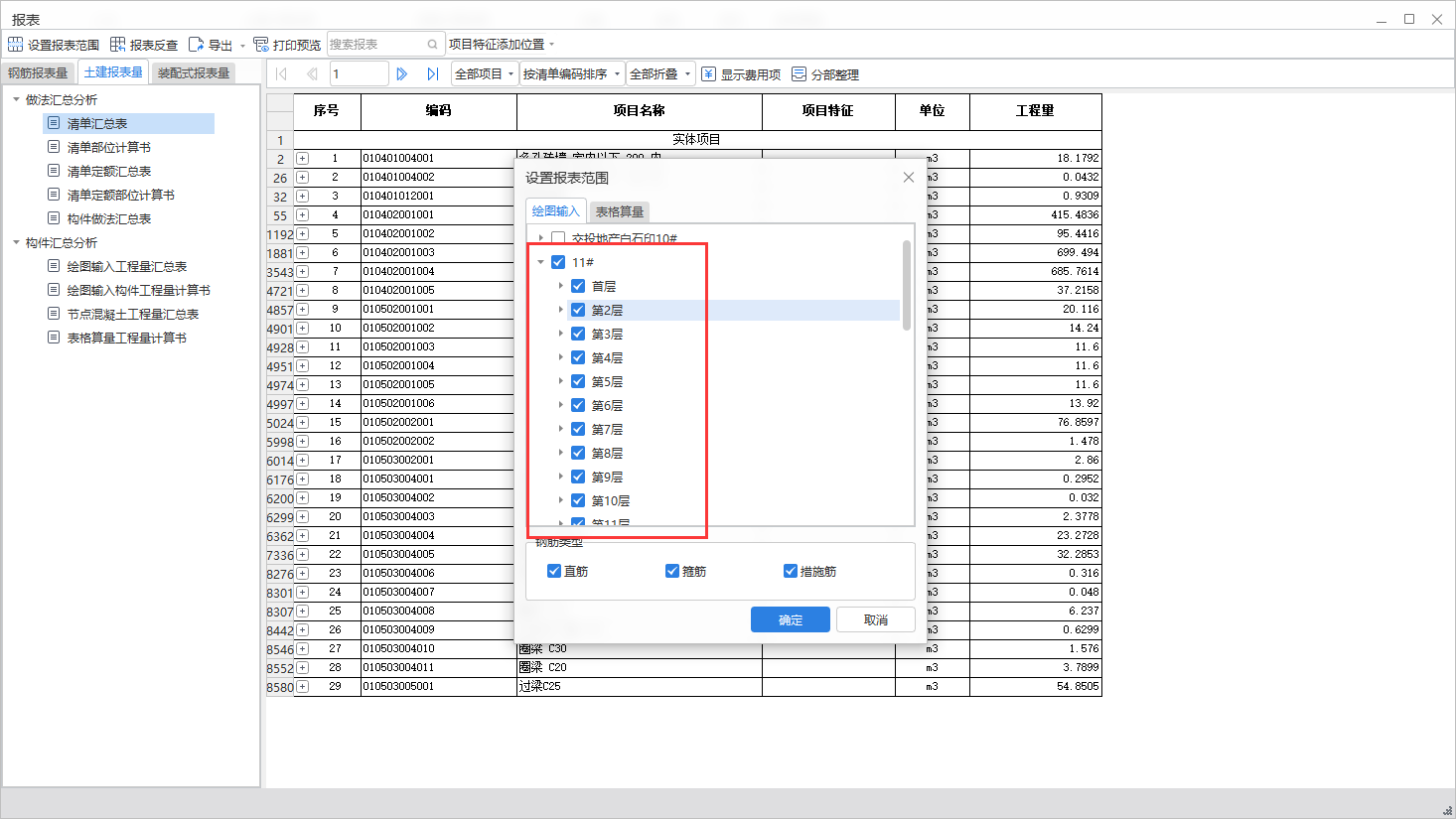Expand the 第8层 tree node
Viewport: 1456px width, 819px height.
(560, 453)
